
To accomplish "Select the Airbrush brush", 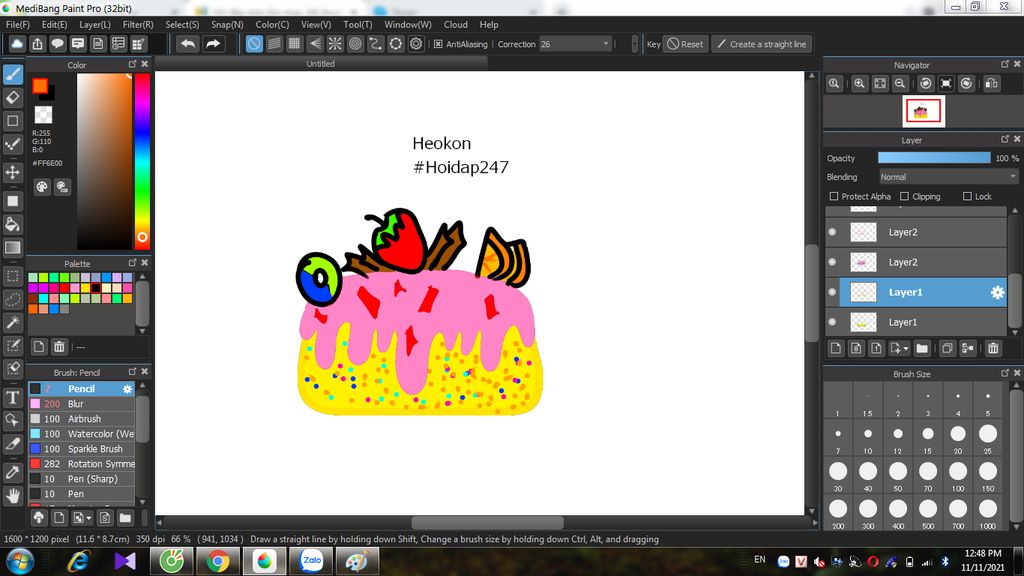I will 82,419.
